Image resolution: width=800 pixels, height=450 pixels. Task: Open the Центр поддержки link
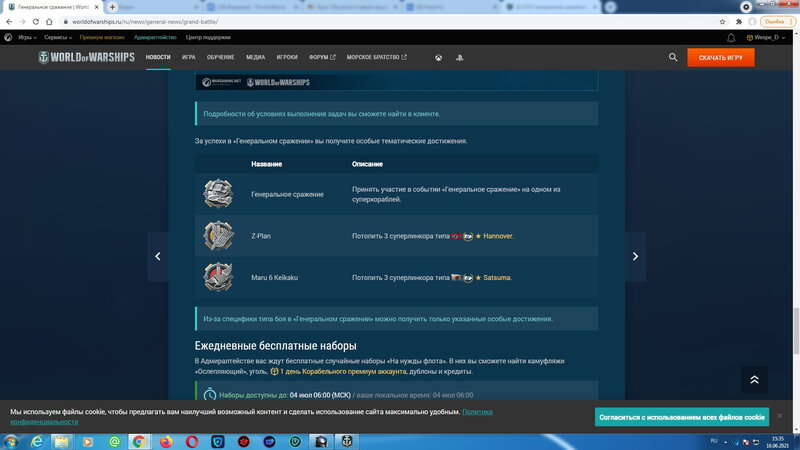(x=208, y=37)
